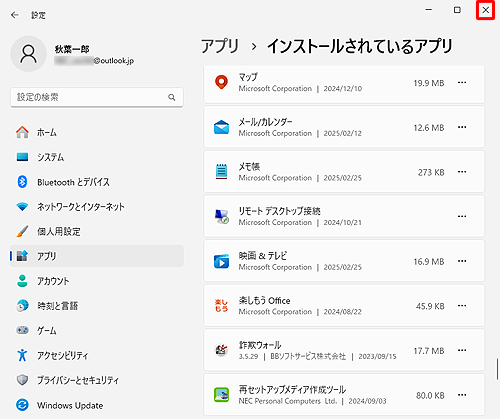Click BBソフトサービス株式会社 publisher text
The height and width of the screenshot is (419, 500).
click(308, 356)
